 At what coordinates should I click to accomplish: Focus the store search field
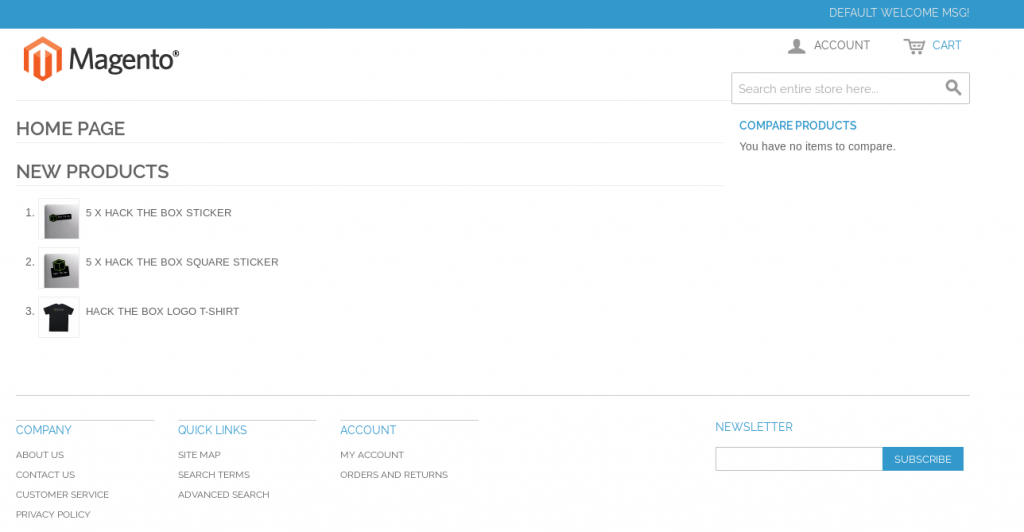pyautogui.click(x=850, y=88)
